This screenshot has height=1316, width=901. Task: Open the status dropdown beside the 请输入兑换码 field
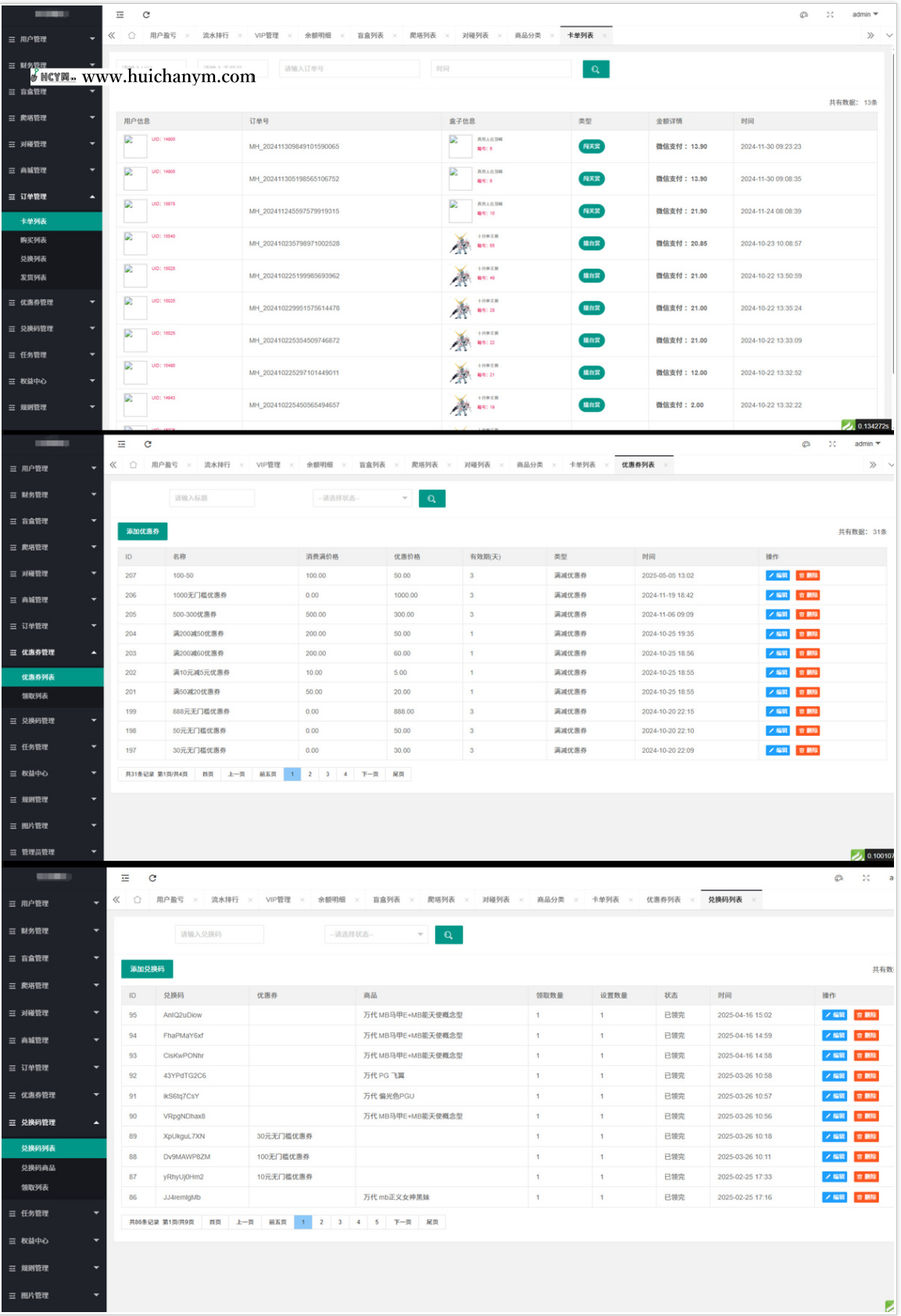(376, 934)
